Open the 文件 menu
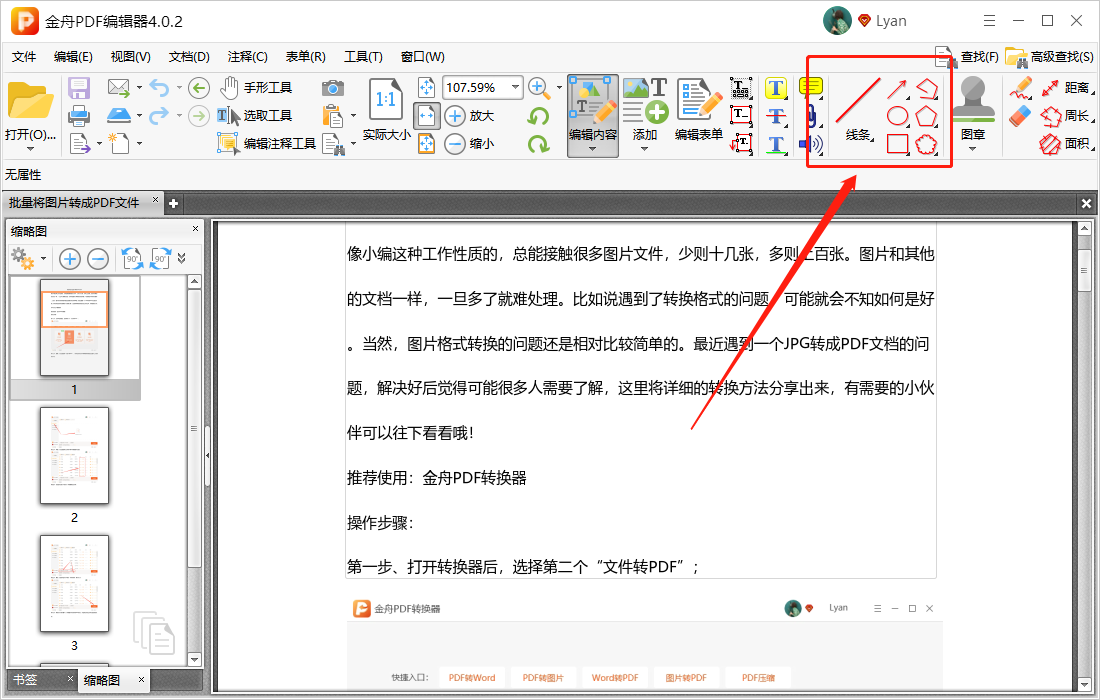This screenshot has width=1100, height=700. tap(24, 57)
